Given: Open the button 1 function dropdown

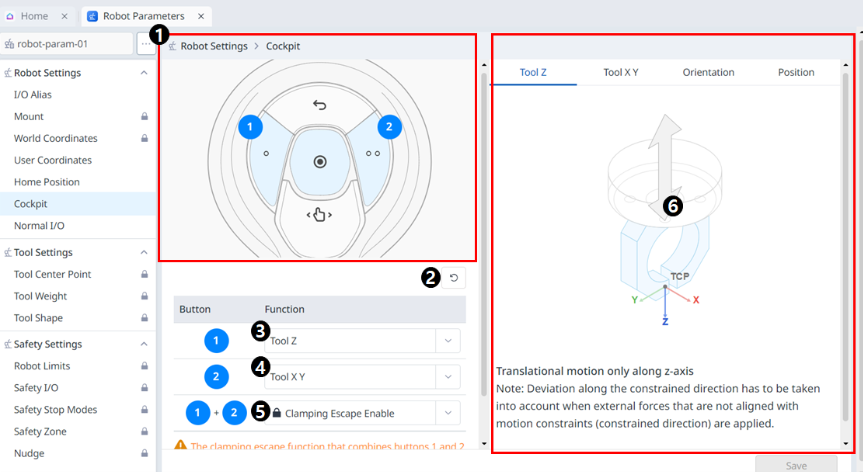Looking at the screenshot, I should (x=448, y=341).
